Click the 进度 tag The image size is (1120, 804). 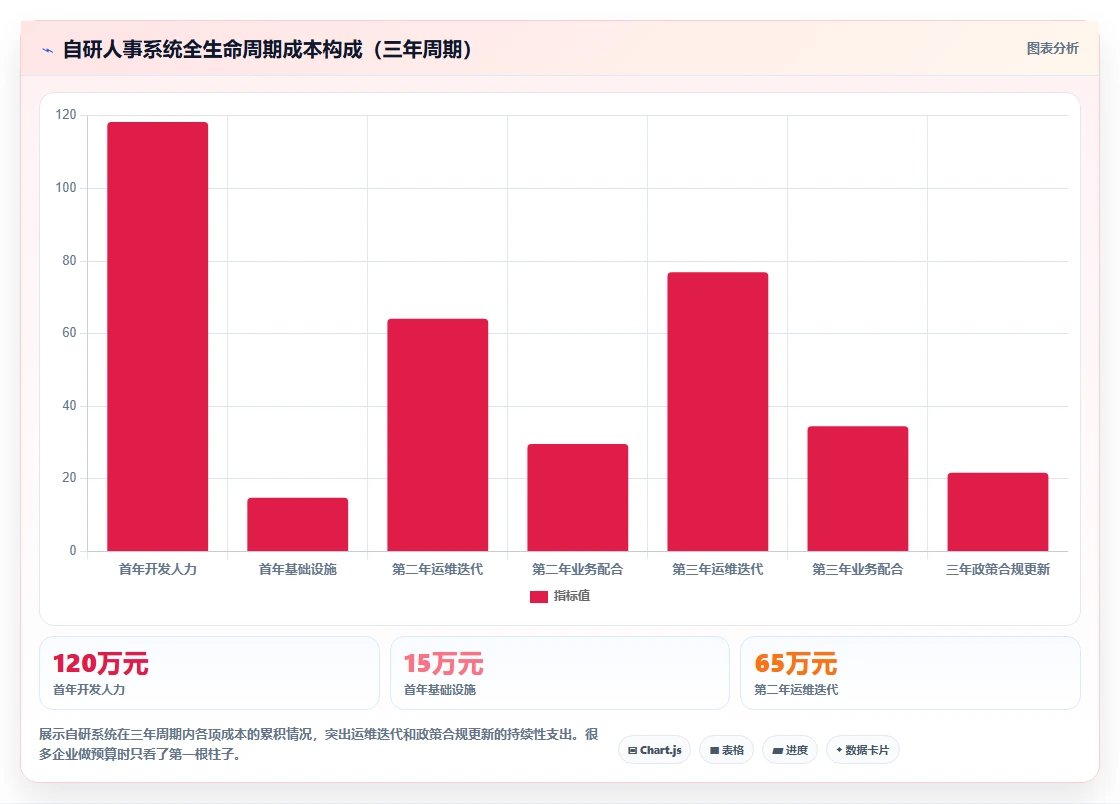pos(790,750)
